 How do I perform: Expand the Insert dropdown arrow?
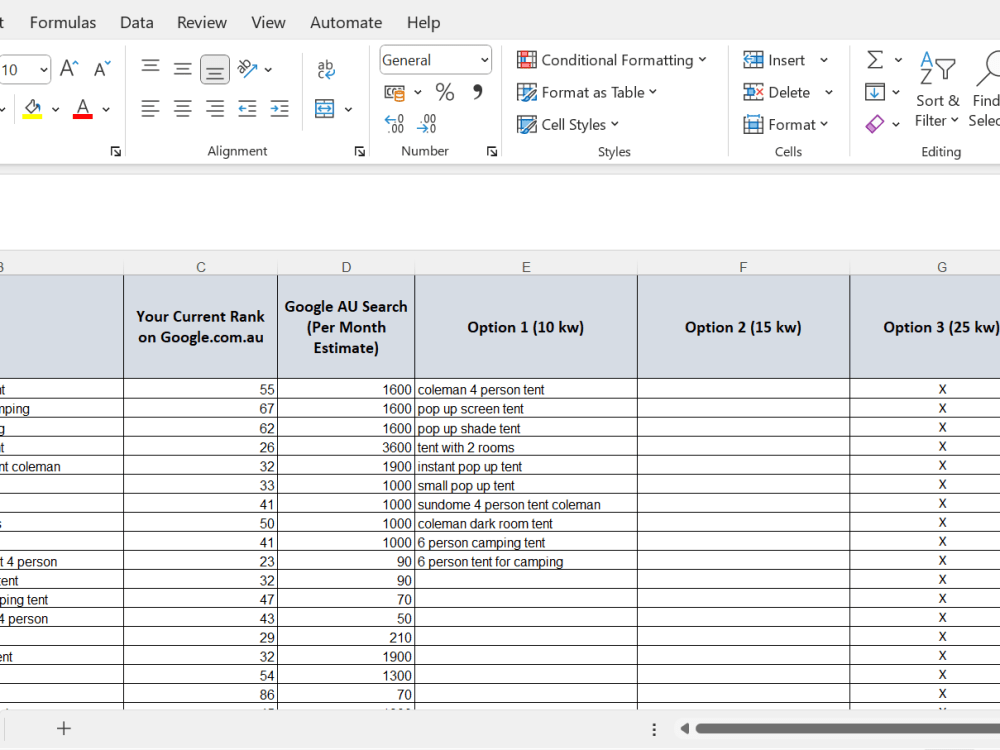[x=824, y=60]
